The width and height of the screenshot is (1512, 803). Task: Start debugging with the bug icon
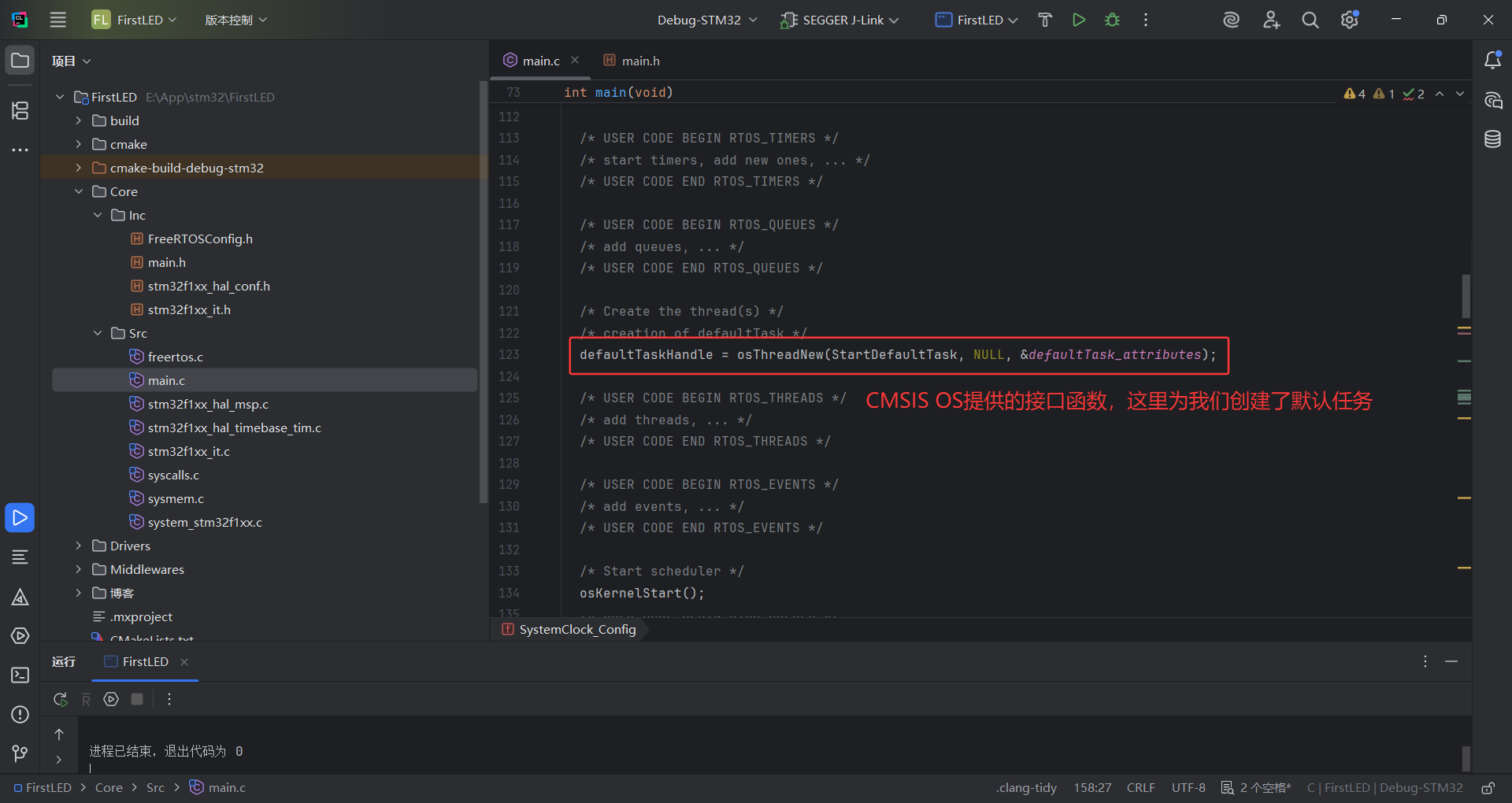click(1112, 20)
